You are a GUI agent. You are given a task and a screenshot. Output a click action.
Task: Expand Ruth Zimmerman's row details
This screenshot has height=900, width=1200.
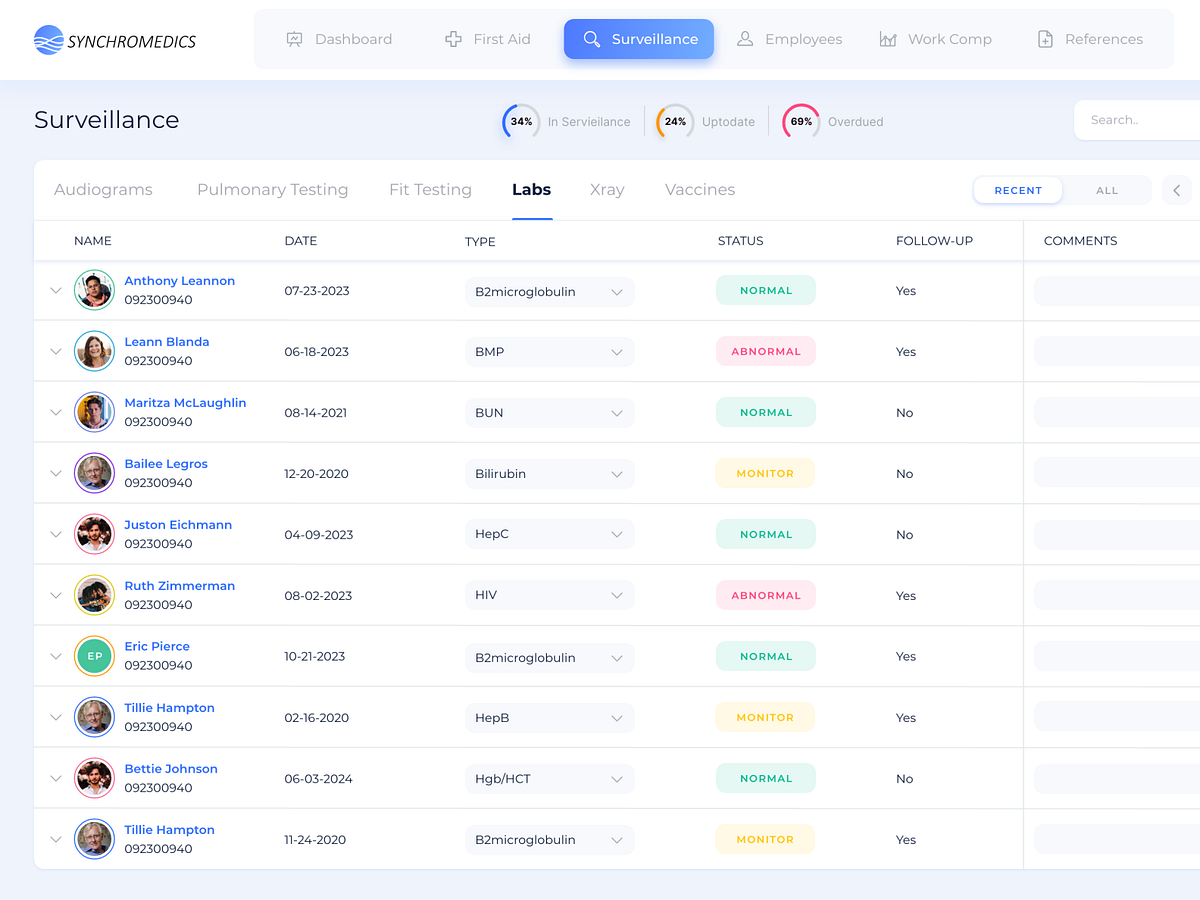tap(56, 594)
